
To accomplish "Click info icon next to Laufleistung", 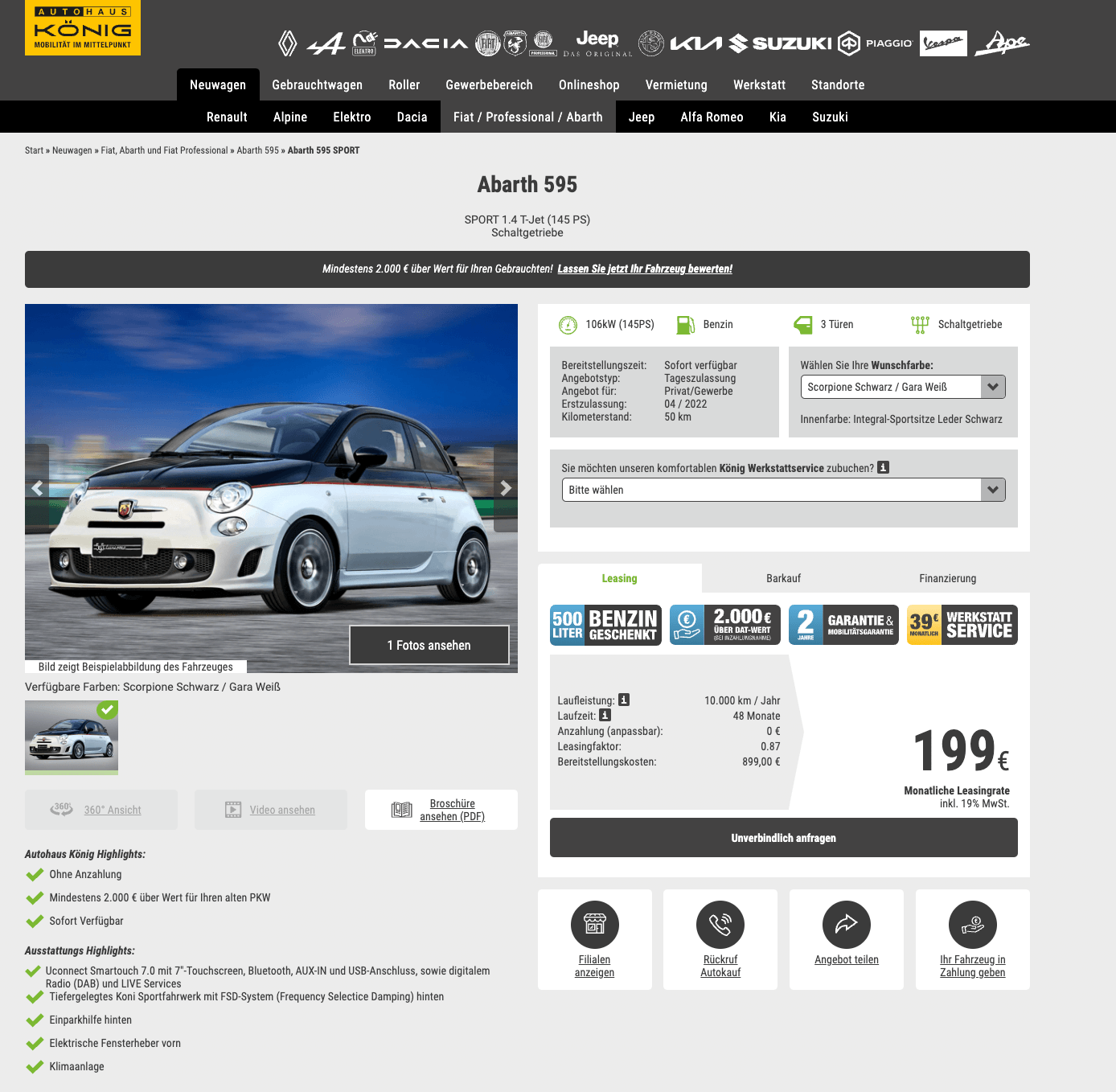I will tap(624, 700).
